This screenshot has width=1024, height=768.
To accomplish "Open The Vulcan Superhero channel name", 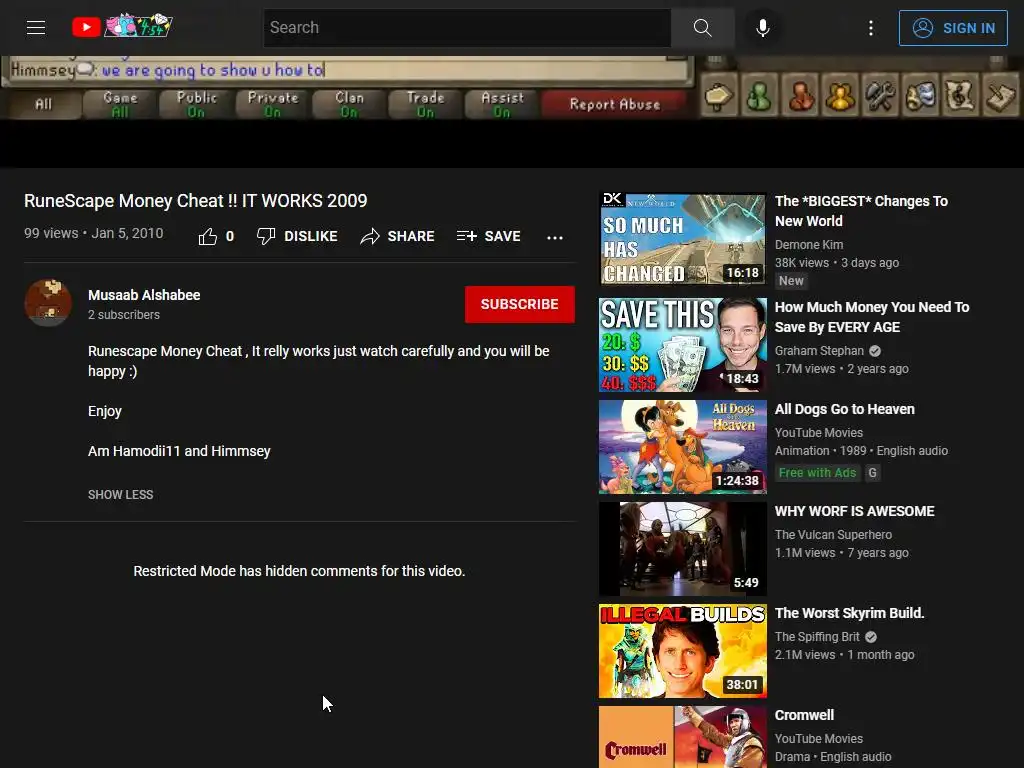I will pos(833,535).
